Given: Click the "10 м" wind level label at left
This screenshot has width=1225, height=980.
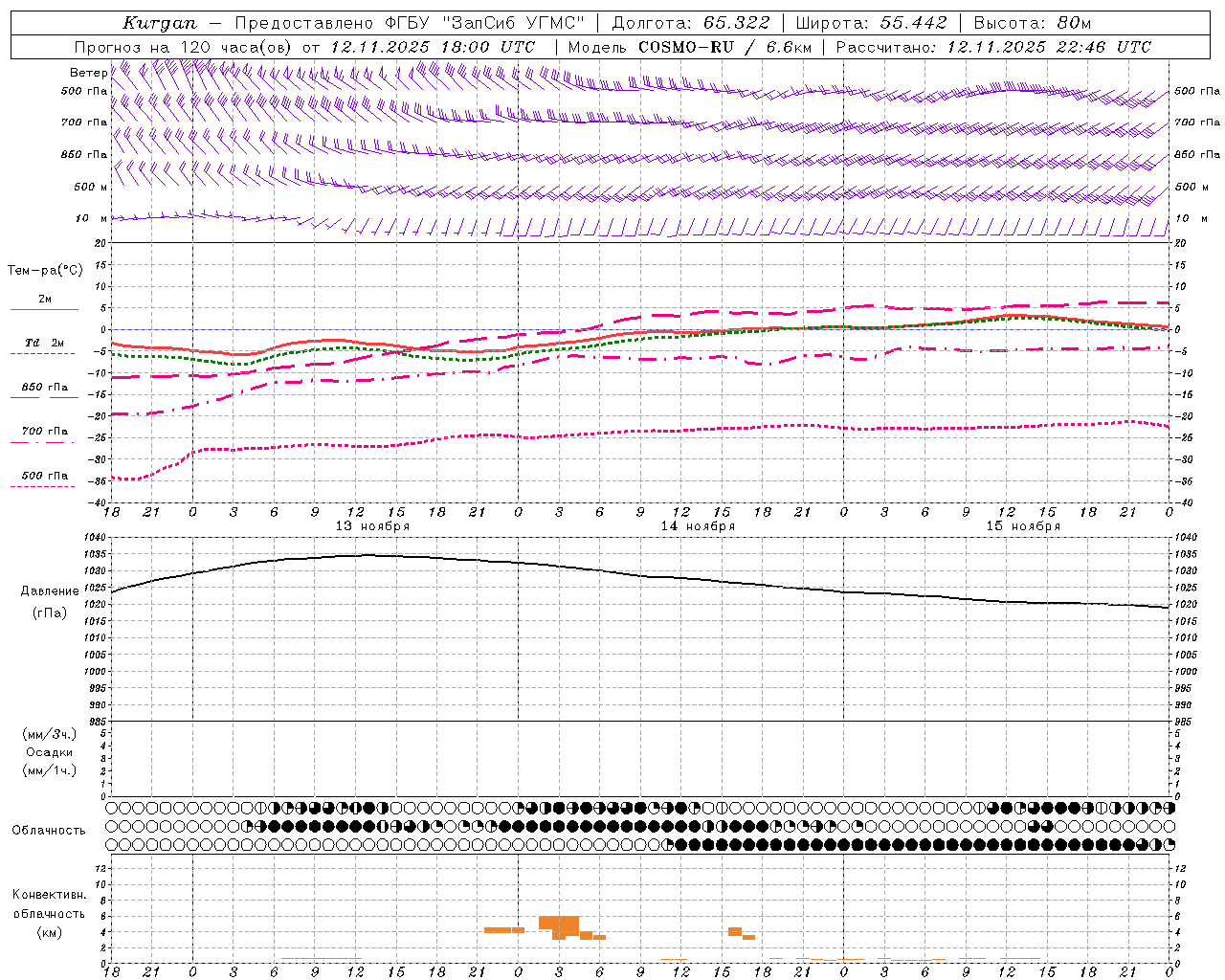Looking at the screenshot, I should (91, 218).
